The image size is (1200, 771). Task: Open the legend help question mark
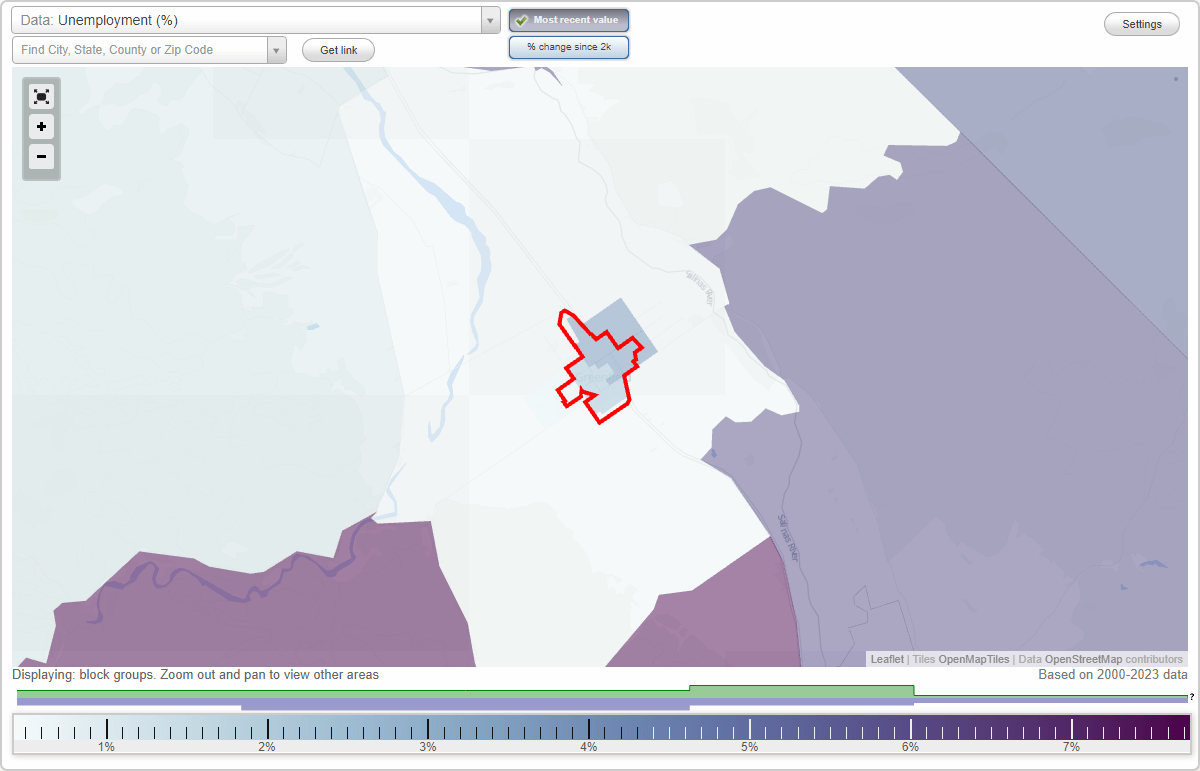(x=1192, y=697)
